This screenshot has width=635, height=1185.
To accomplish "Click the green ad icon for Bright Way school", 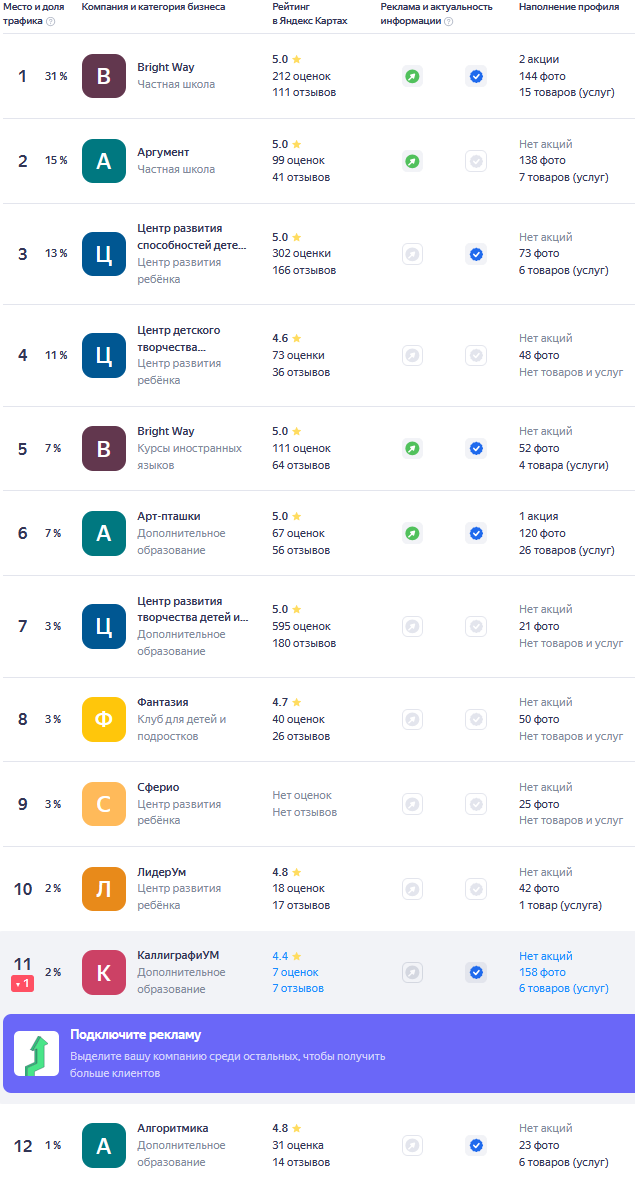I will [x=412, y=76].
